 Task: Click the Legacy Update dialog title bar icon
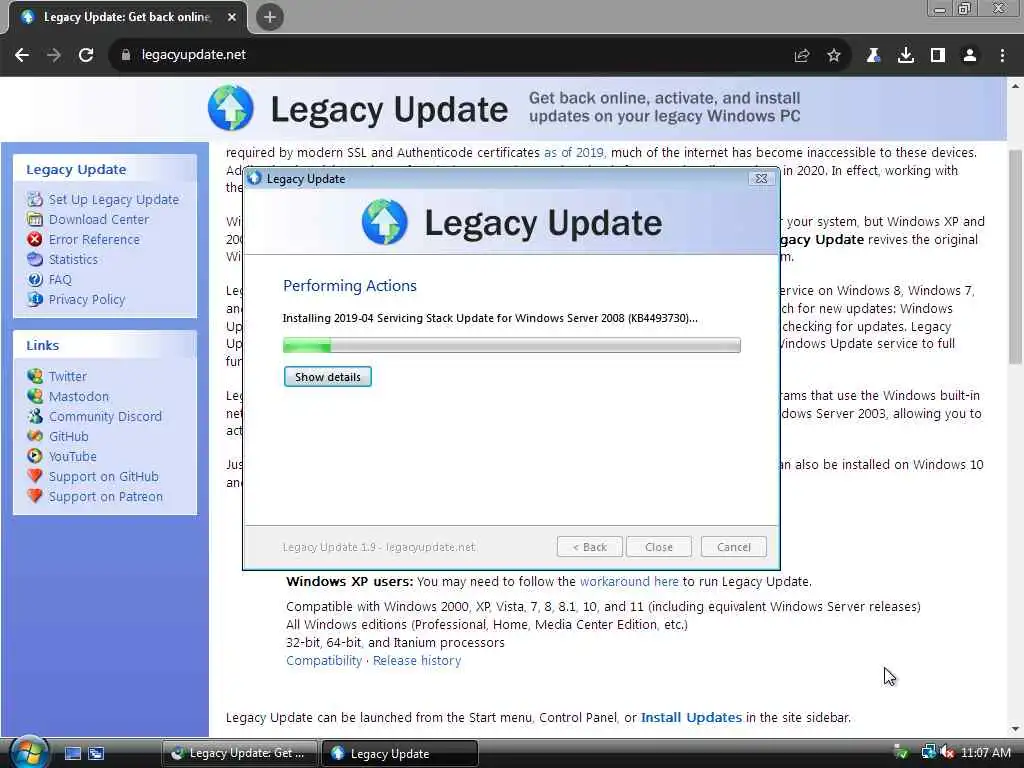pos(255,178)
